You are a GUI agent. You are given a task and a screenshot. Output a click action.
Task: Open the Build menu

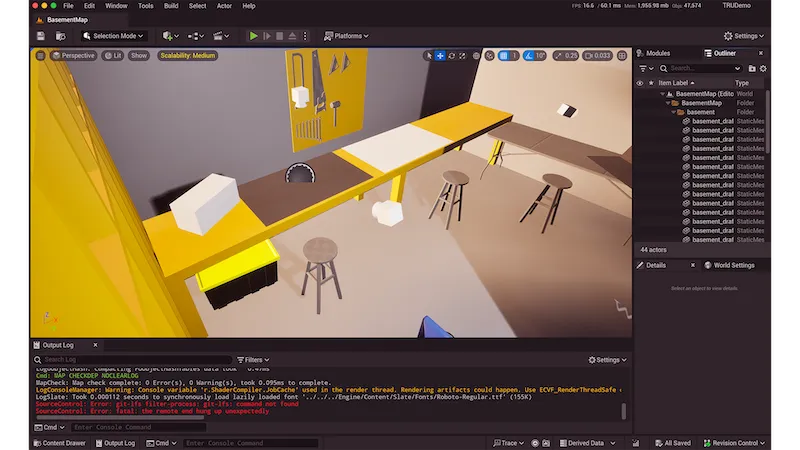click(x=171, y=6)
